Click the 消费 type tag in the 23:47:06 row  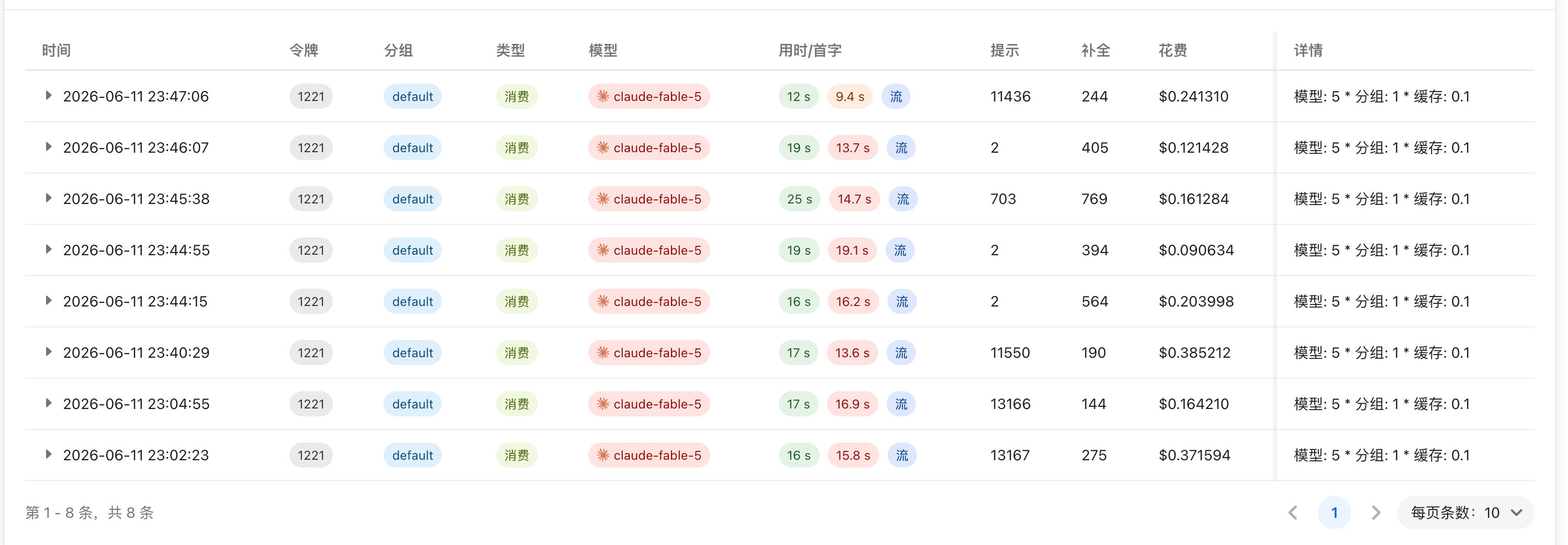point(516,96)
